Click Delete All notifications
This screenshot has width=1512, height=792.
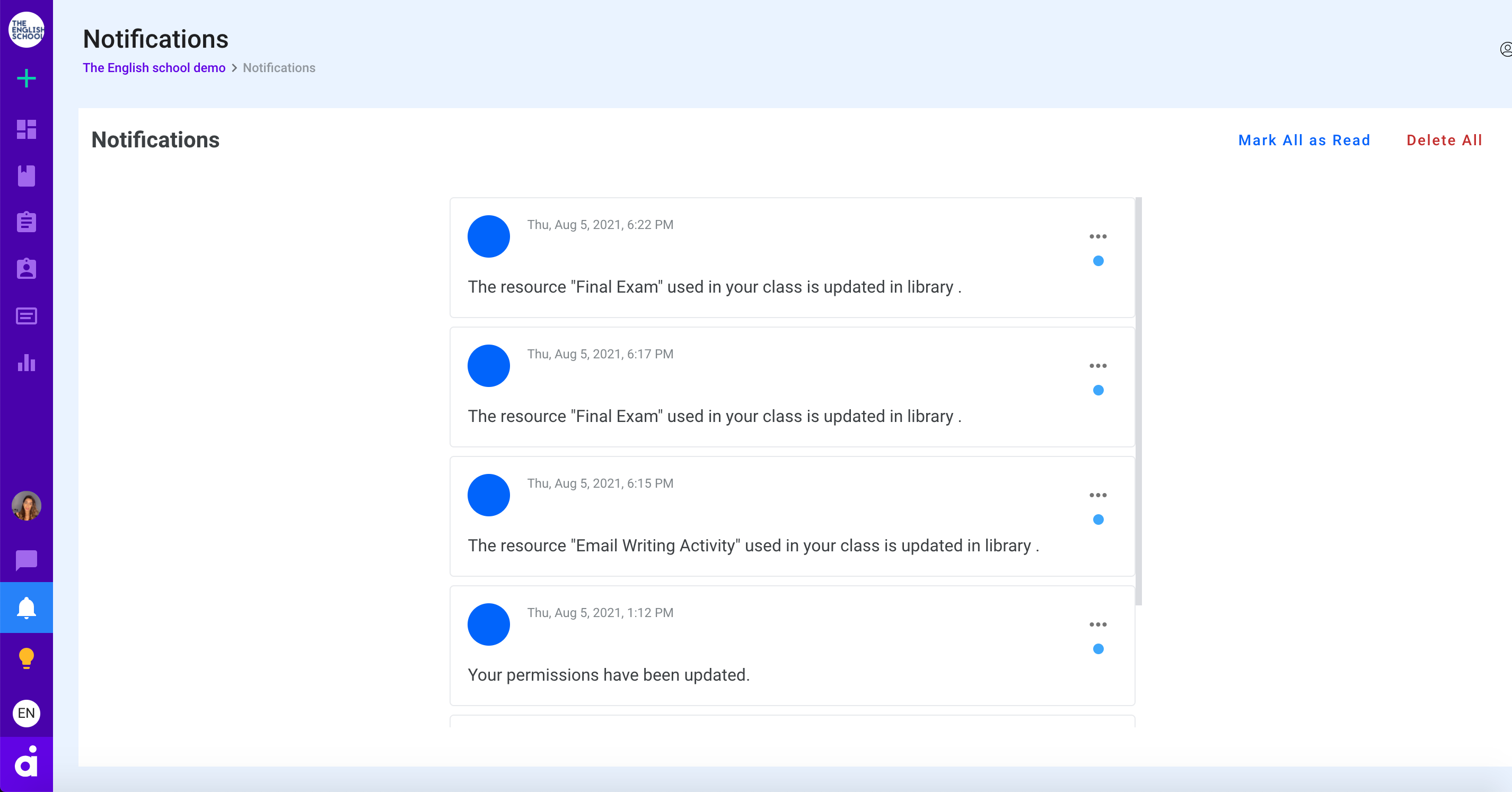pos(1445,140)
